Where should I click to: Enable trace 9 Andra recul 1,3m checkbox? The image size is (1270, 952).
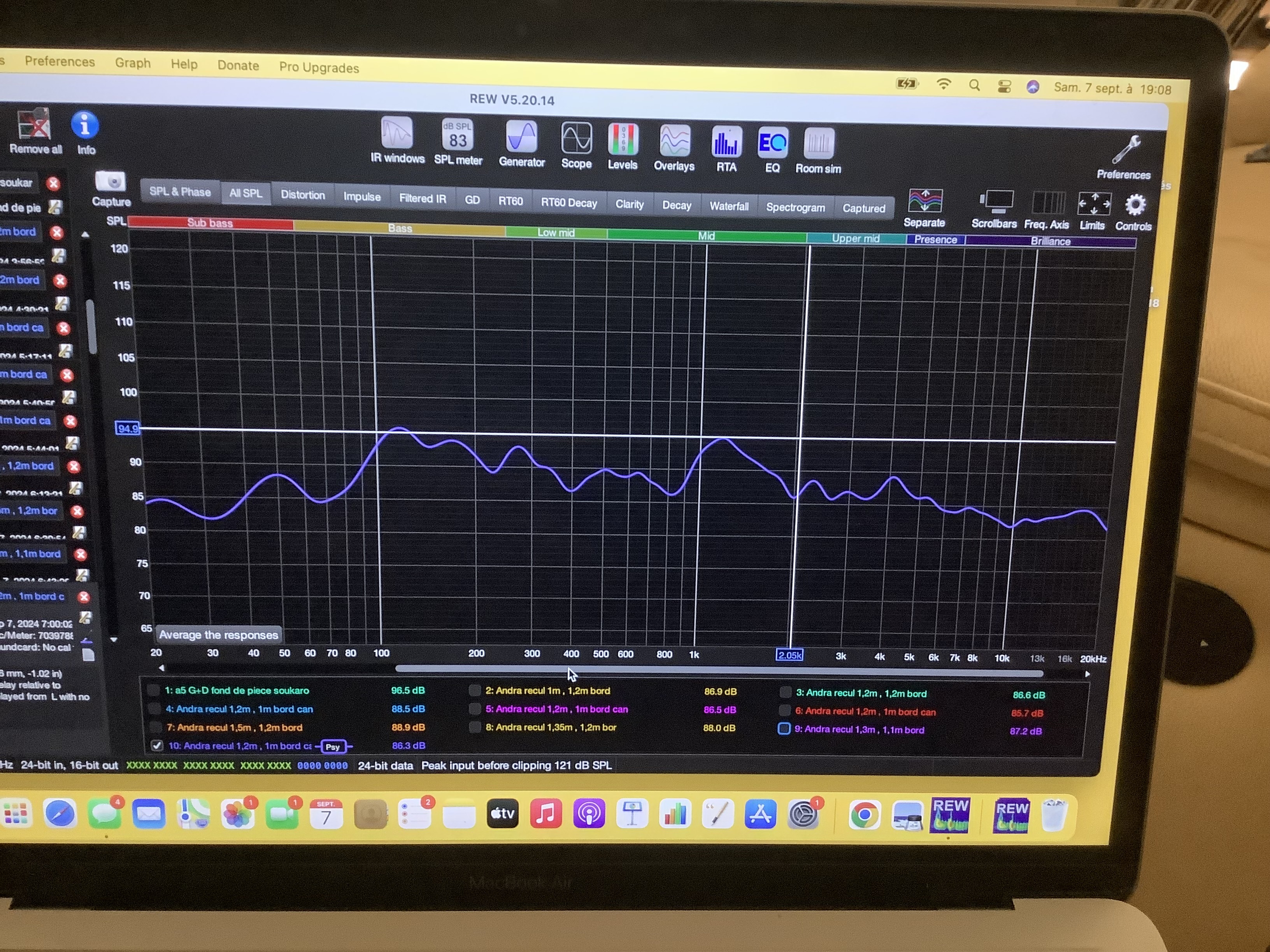point(784,729)
